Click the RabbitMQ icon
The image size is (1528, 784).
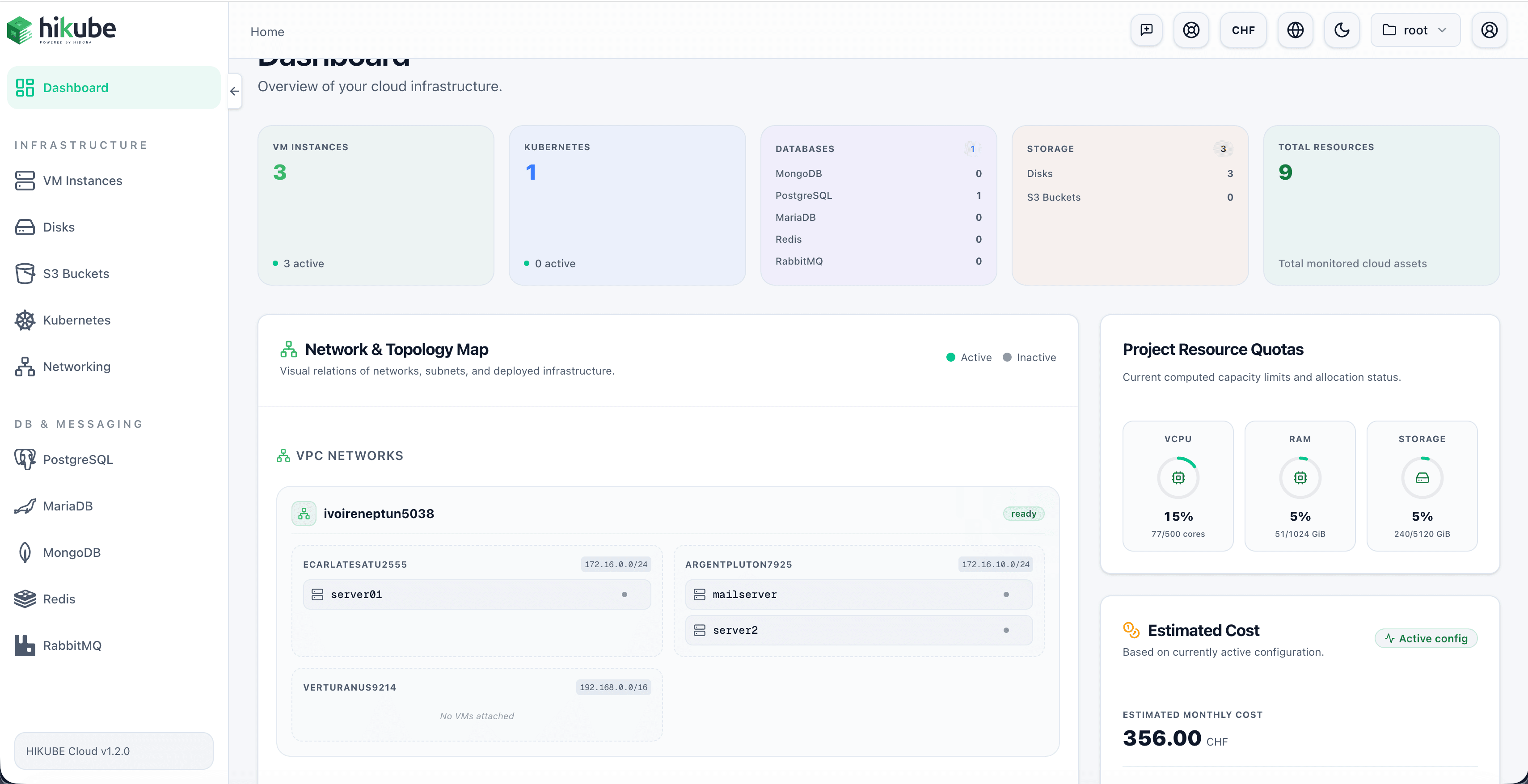tap(25, 645)
